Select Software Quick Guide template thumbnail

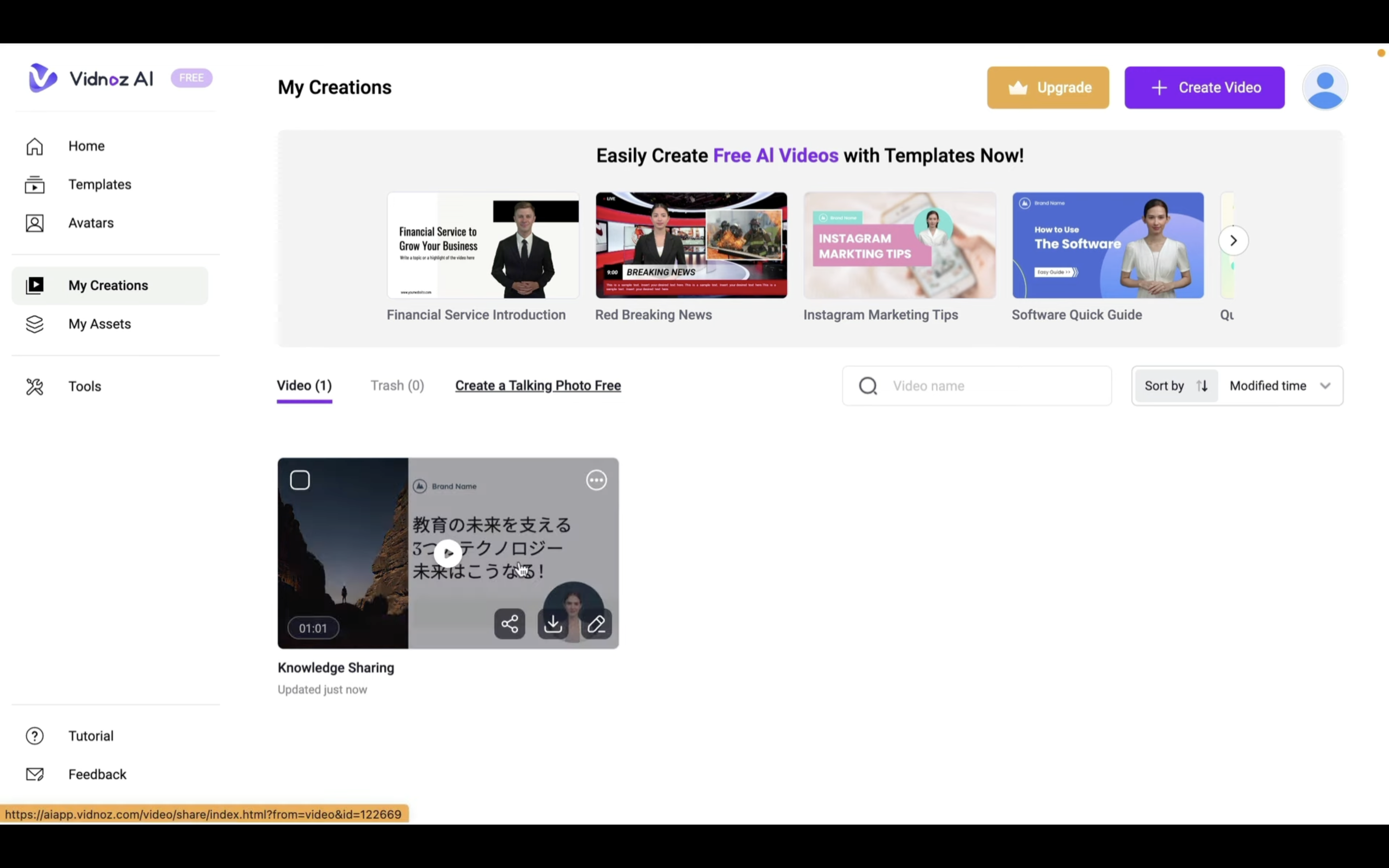pyautogui.click(x=1108, y=245)
